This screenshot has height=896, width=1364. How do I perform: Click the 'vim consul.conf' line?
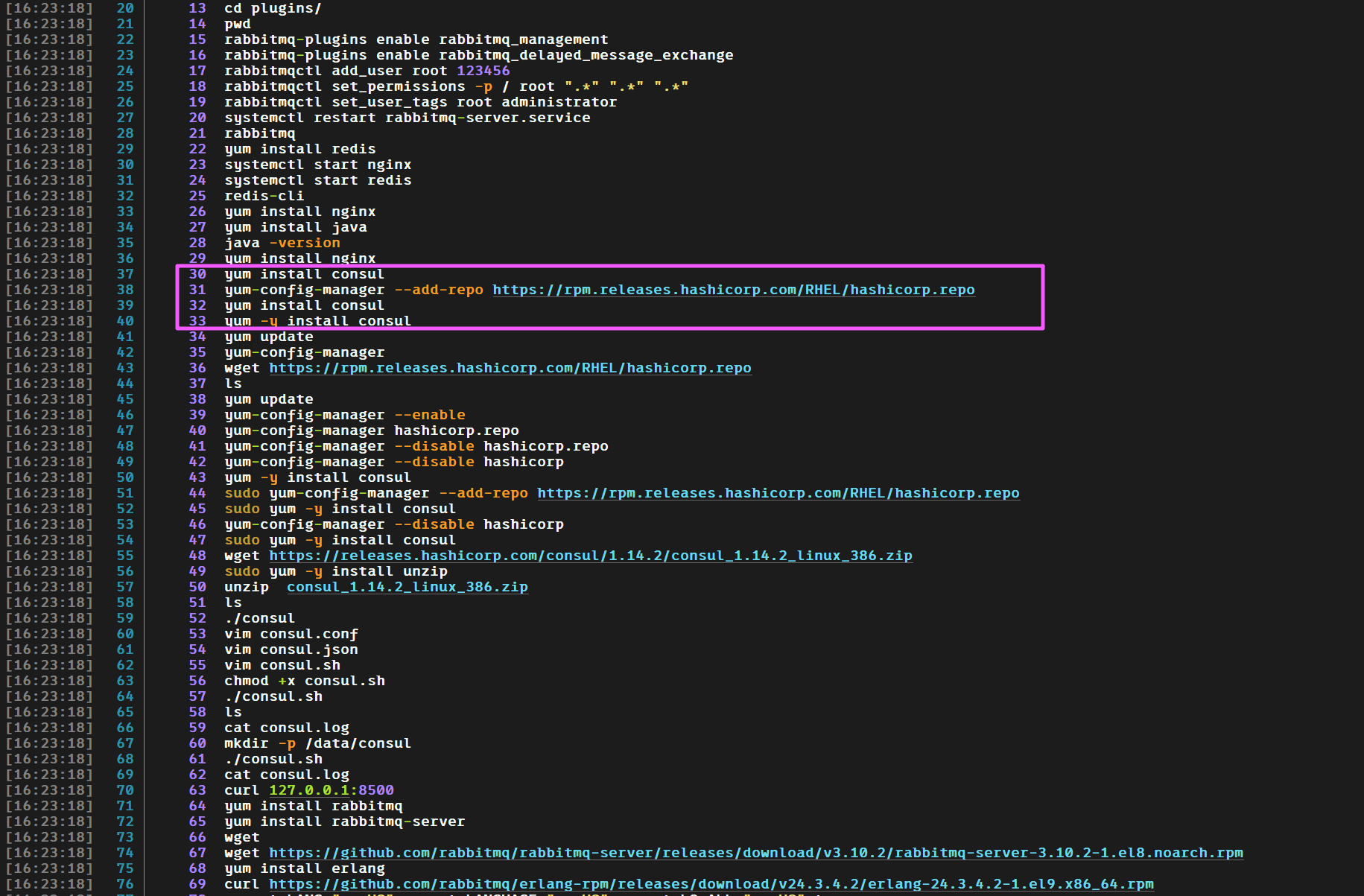[291, 634]
